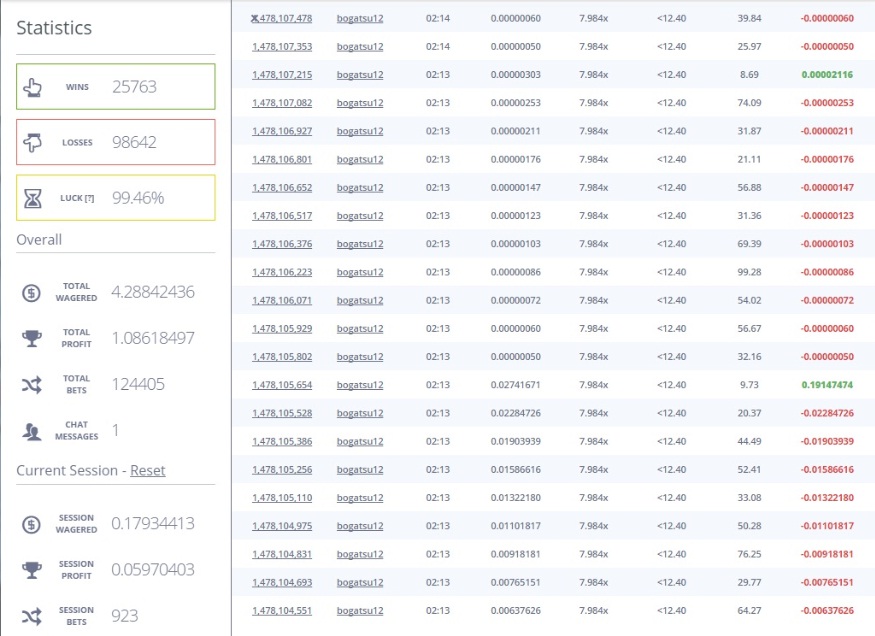The height and width of the screenshot is (636, 875).
Task: Open bogatsu12 profile in bet 1,478,106,223 row
Action: pyautogui.click(x=360, y=272)
